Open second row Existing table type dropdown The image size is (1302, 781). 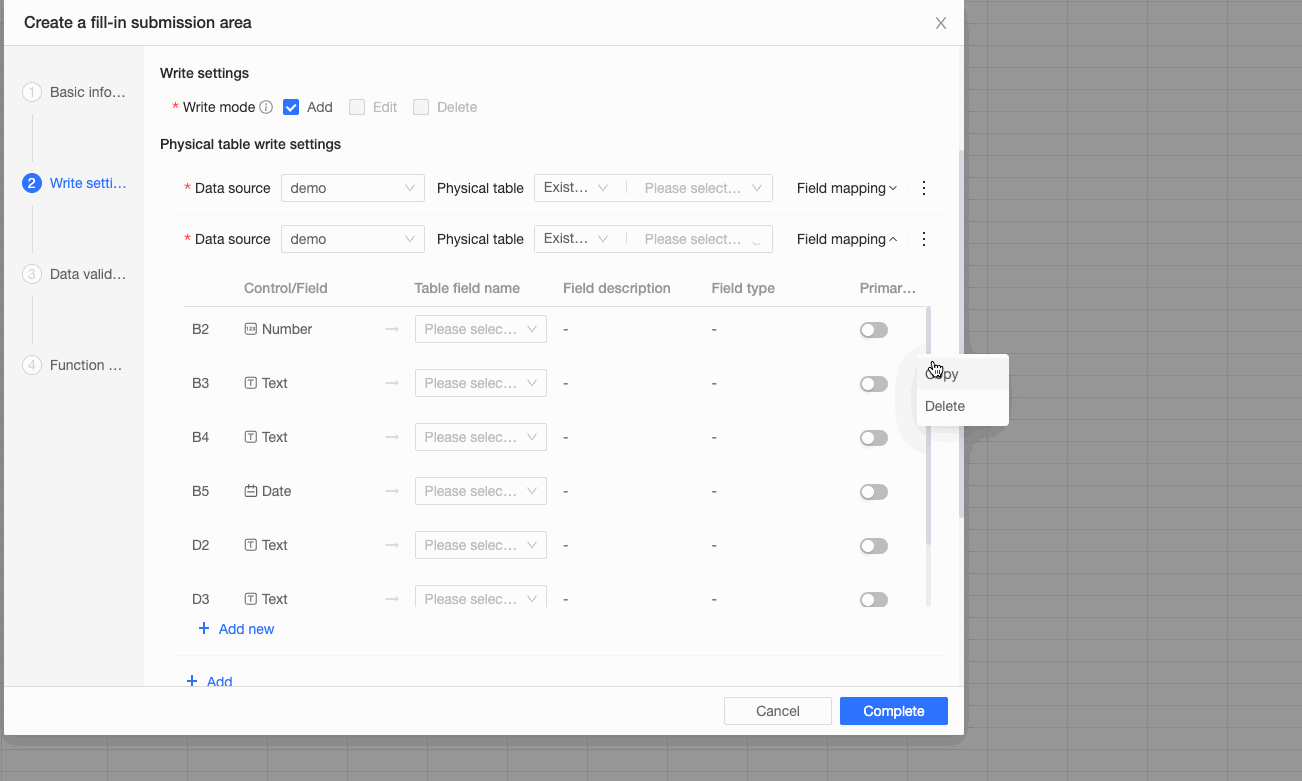click(x=577, y=239)
